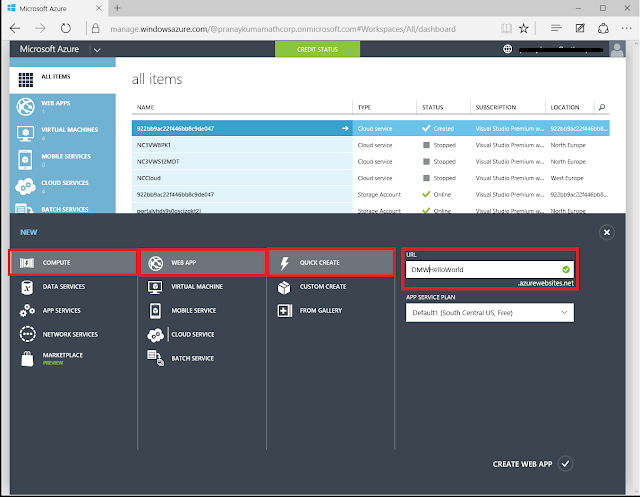Choose the Batch Service icon
This screenshot has height=497, width=640.
pos(156,358)
